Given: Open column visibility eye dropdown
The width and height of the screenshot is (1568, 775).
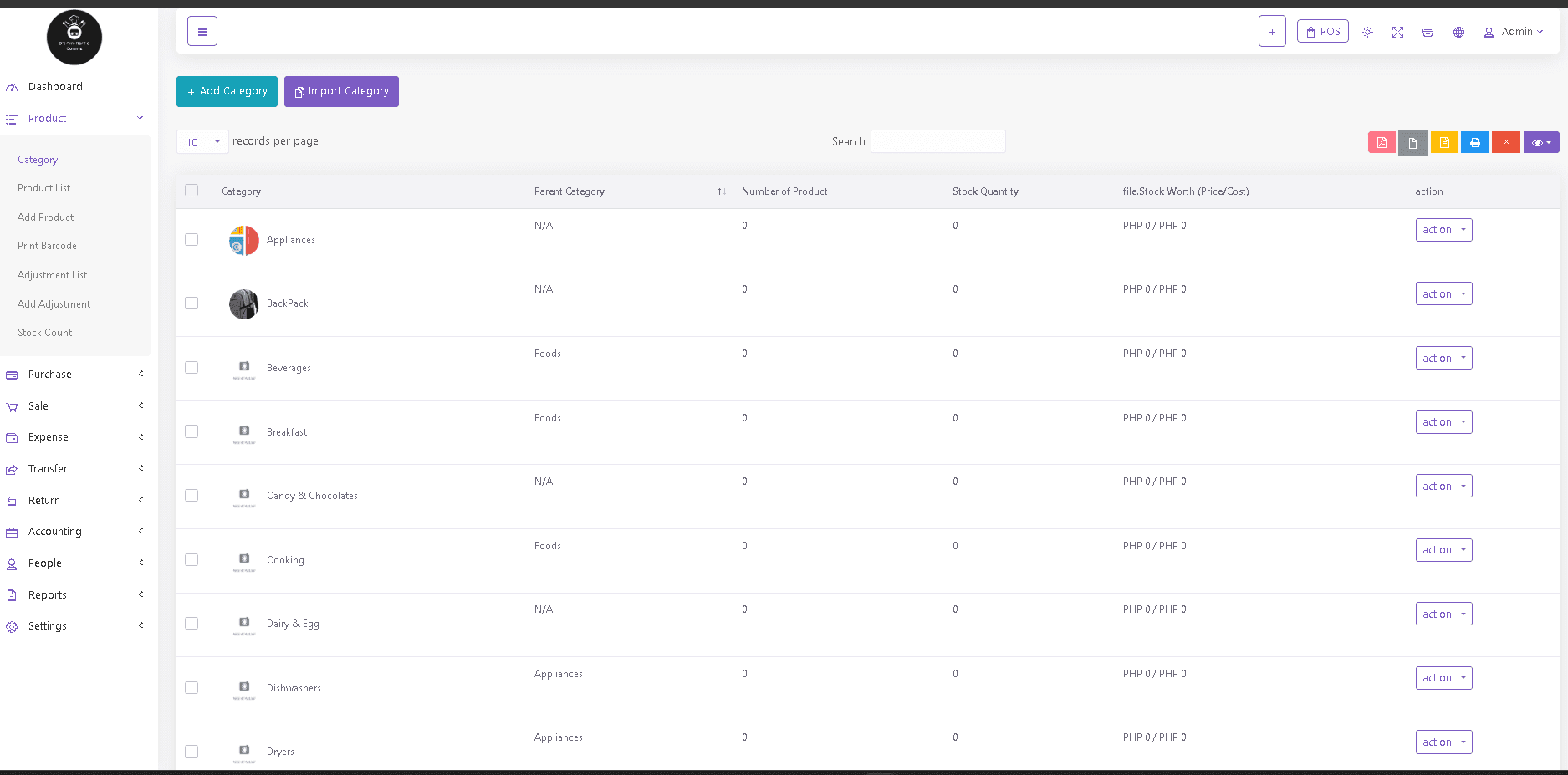Looking at the screenshot, I should pyautogui.click(x=1541, y=142).
